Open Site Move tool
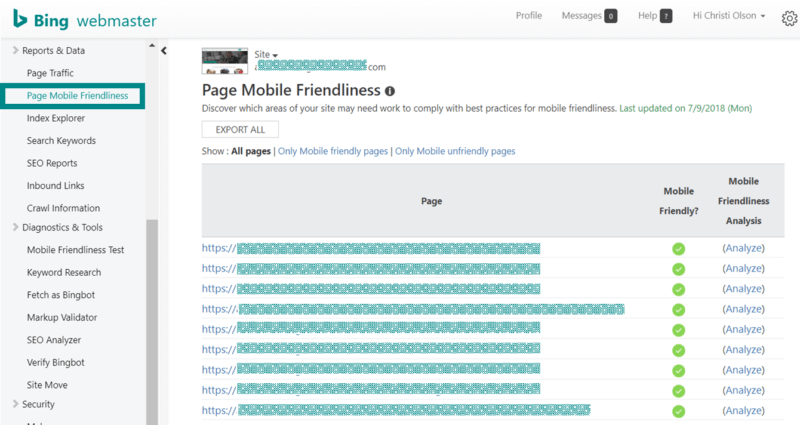Viewport: 800px width, 425px height. pyautogui.click(x=47, y=385)
